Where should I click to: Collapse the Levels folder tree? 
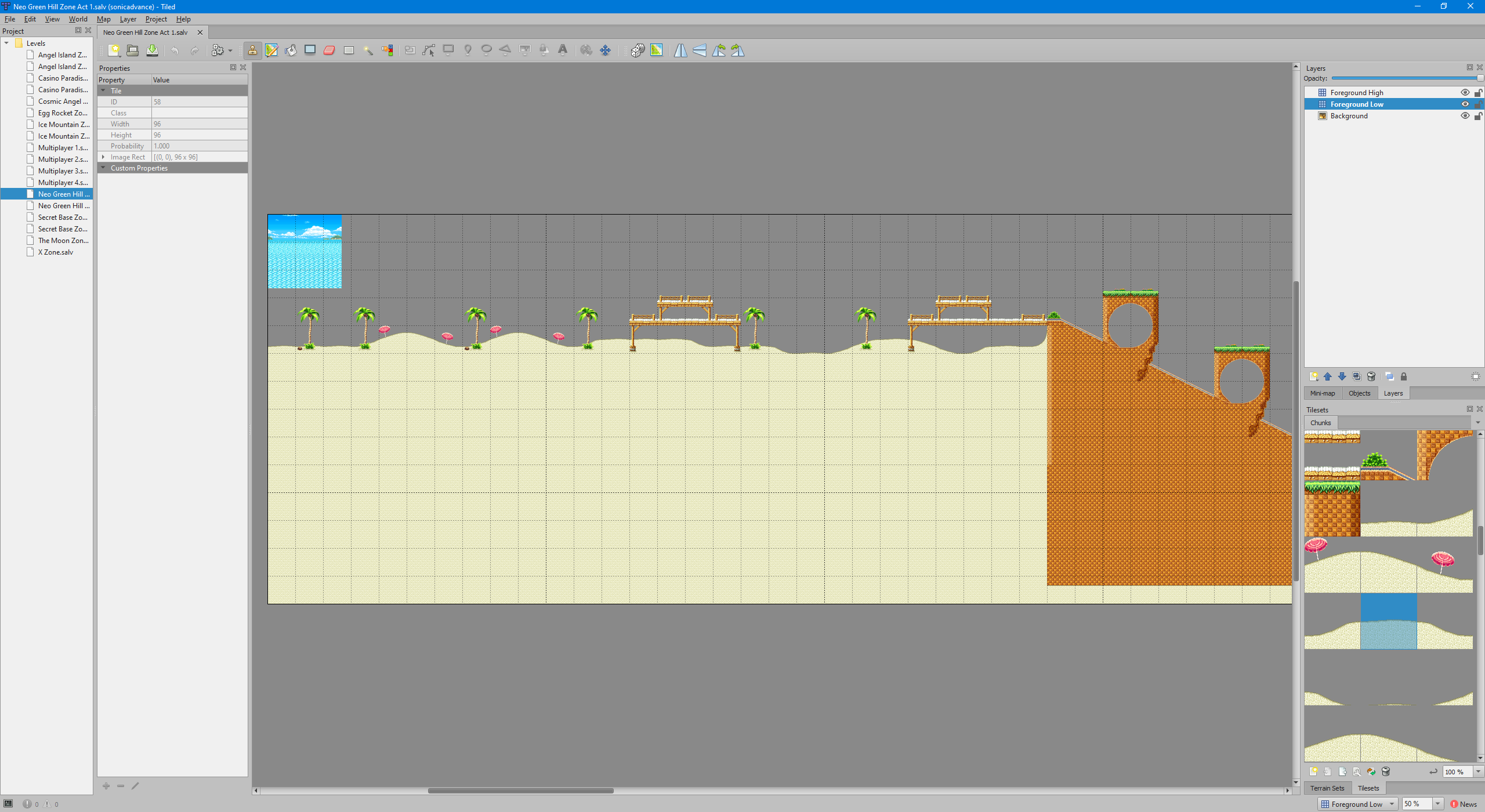pyautogui.click(x=6, y=43)
